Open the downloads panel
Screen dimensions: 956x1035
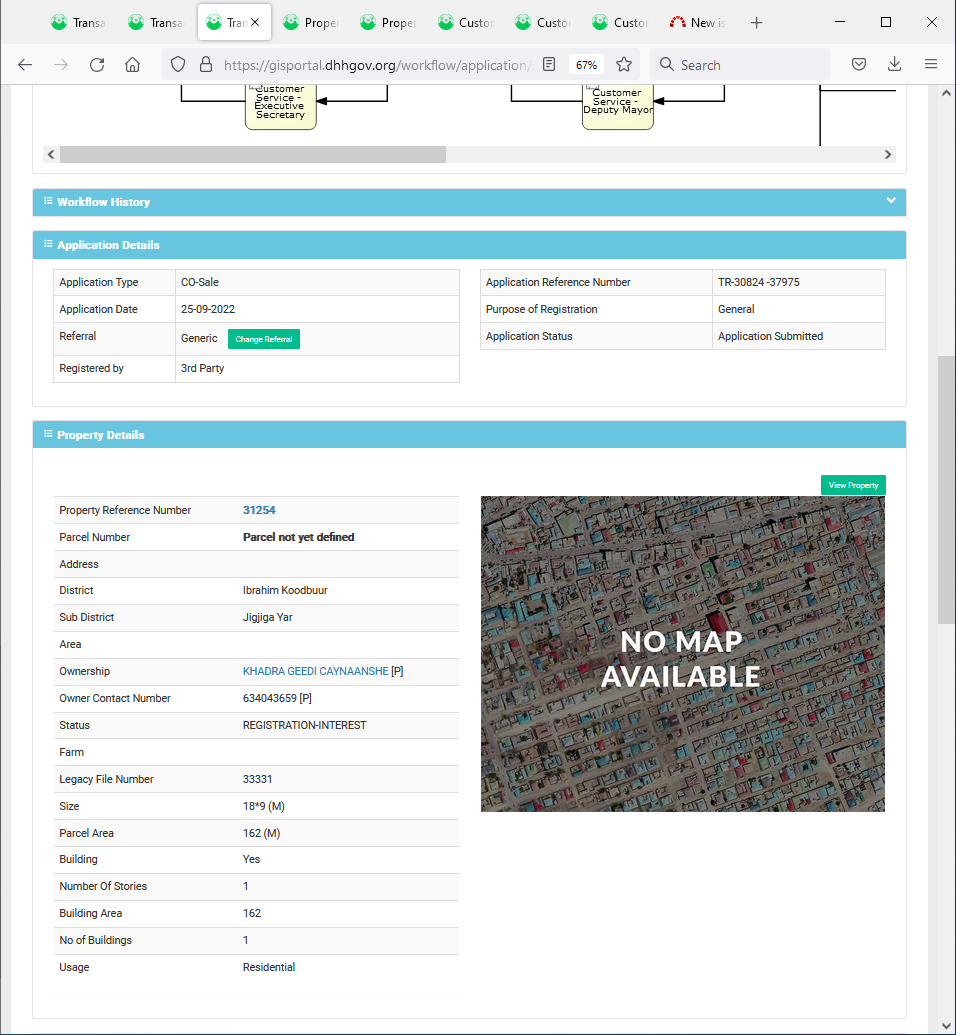click(895, 64)
